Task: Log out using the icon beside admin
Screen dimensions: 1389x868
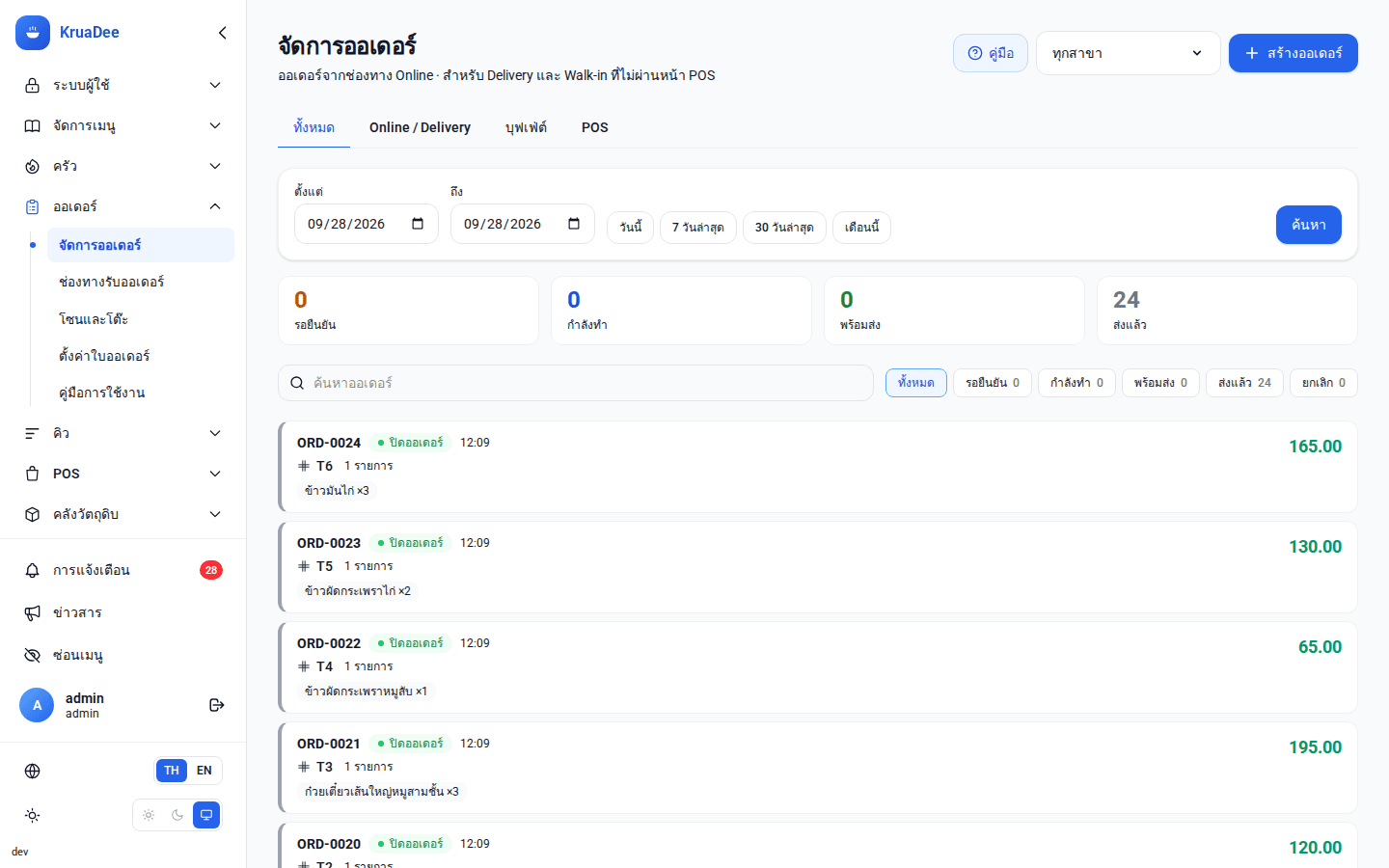Action: (x=217, y=705)
